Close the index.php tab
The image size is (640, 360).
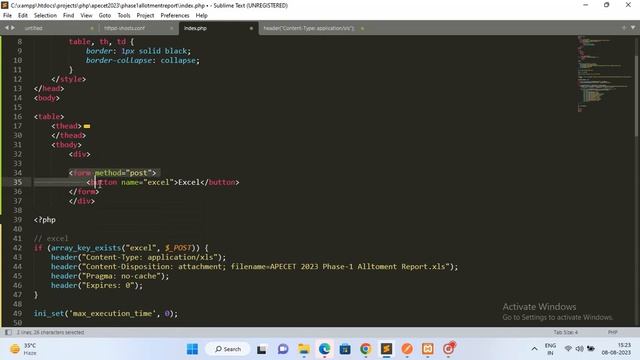251,28
